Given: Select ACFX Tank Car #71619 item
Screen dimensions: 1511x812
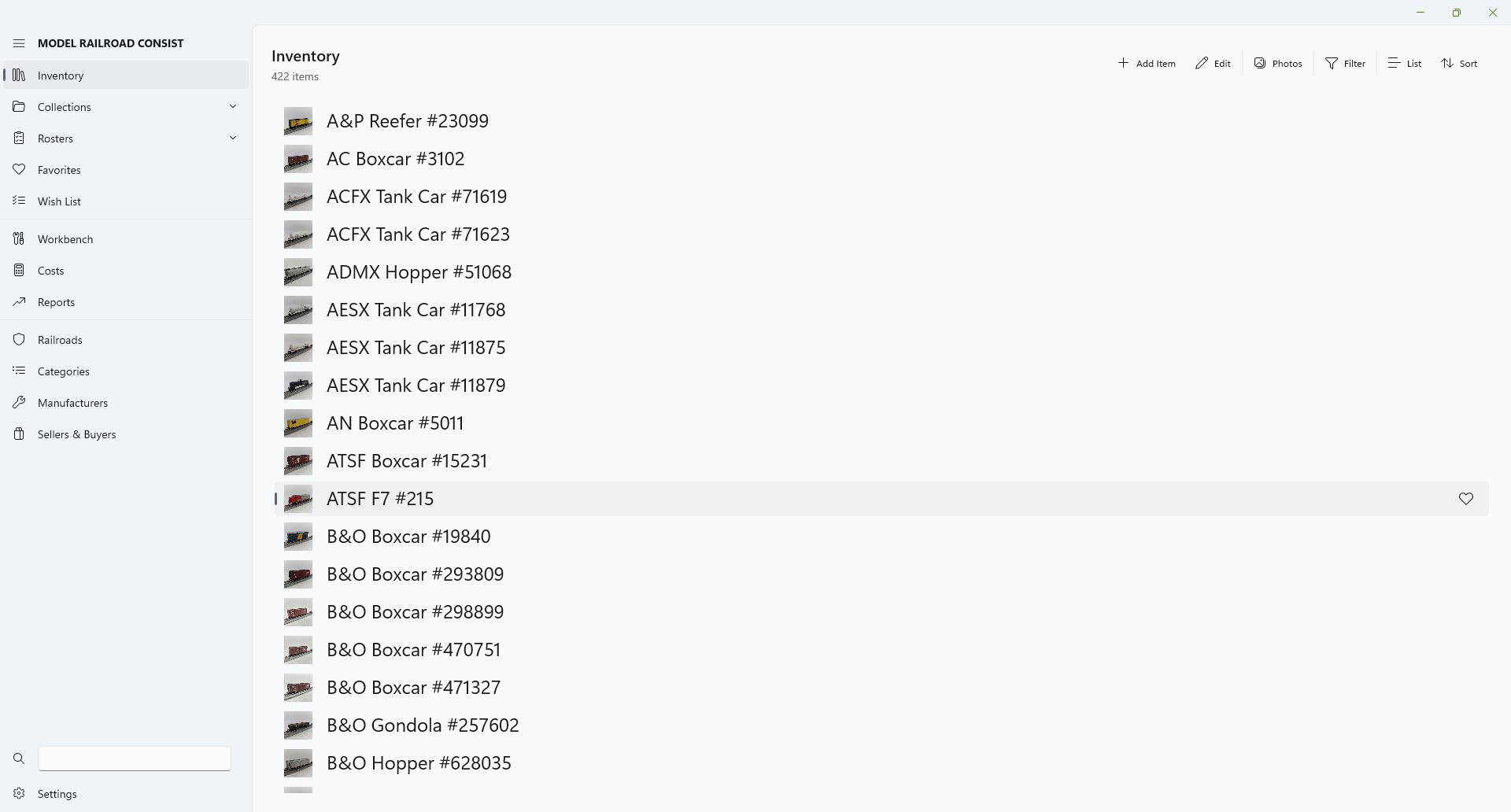Looking at the screenshot, I should (881, 197).
